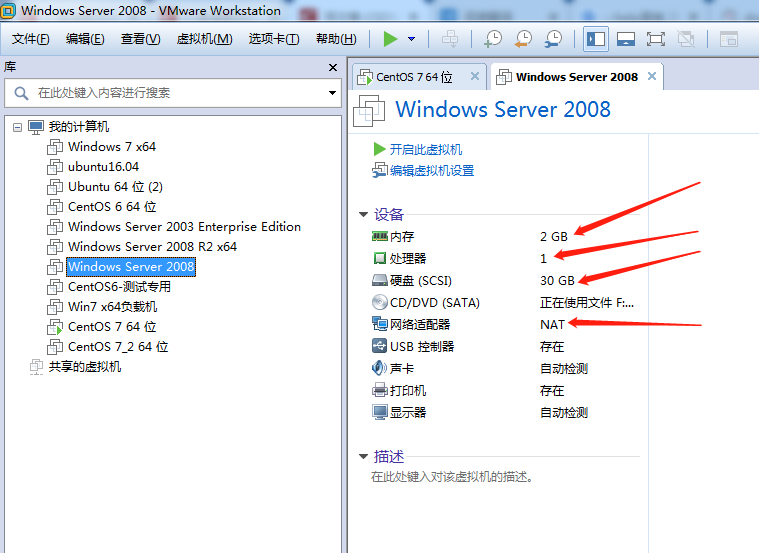Select Ubuntu 64 位 (2) virtual machine
The width and height of the screenshot is (759, 553).
point(115,186)
